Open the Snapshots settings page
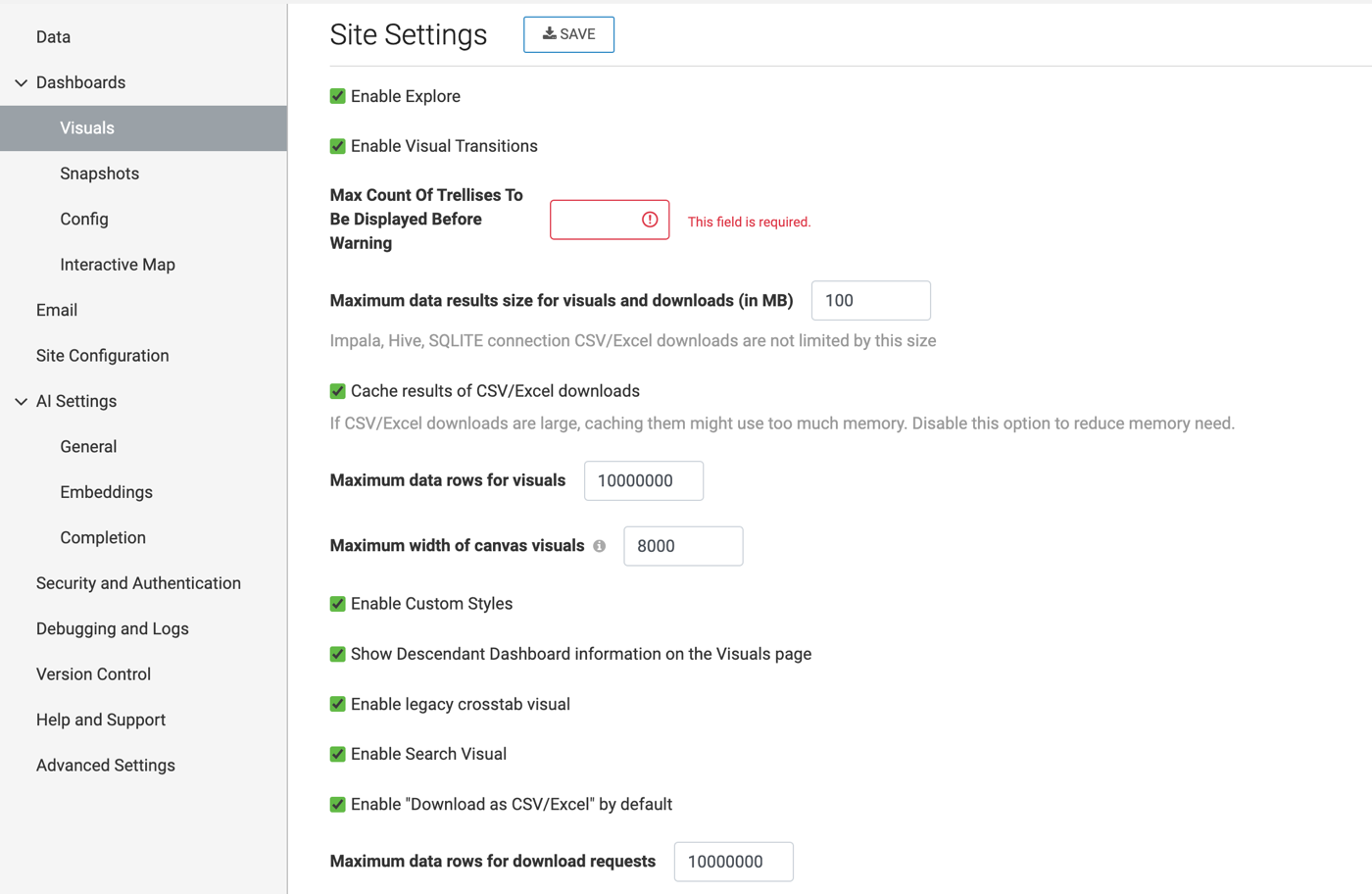Screen dimensions: 1372x894 [99, 174]
